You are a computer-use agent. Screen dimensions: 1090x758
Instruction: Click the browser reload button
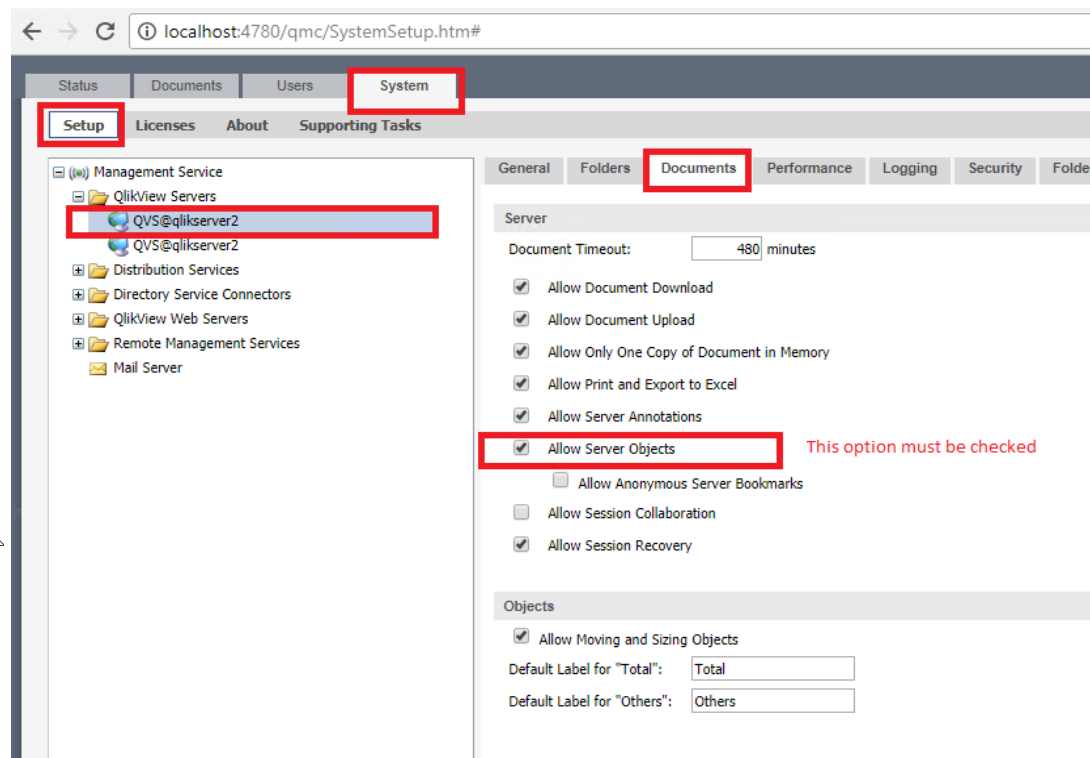coord(105,31)
